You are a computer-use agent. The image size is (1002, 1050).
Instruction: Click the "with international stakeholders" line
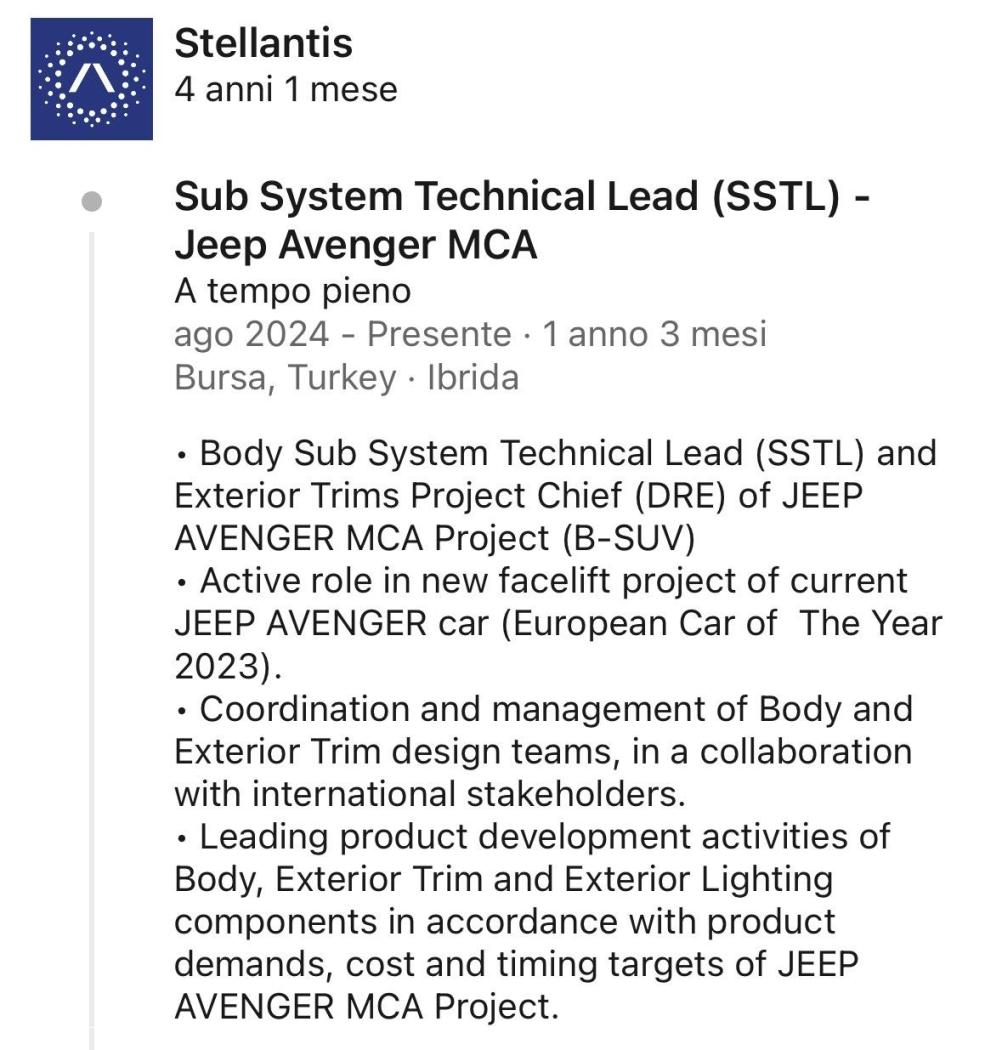[x=430, y=793]
